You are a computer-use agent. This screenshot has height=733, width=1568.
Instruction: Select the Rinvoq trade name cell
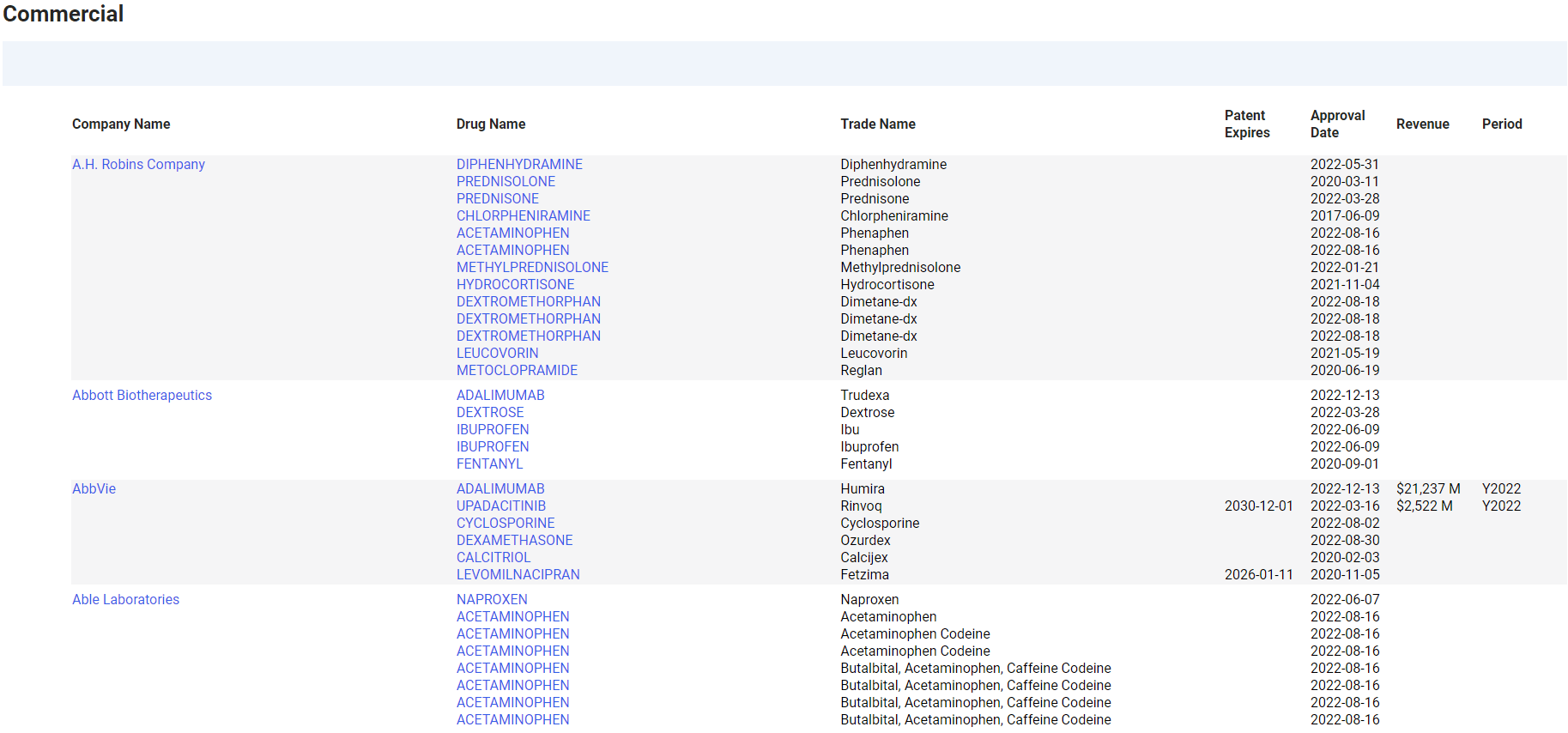pos(861,506)
